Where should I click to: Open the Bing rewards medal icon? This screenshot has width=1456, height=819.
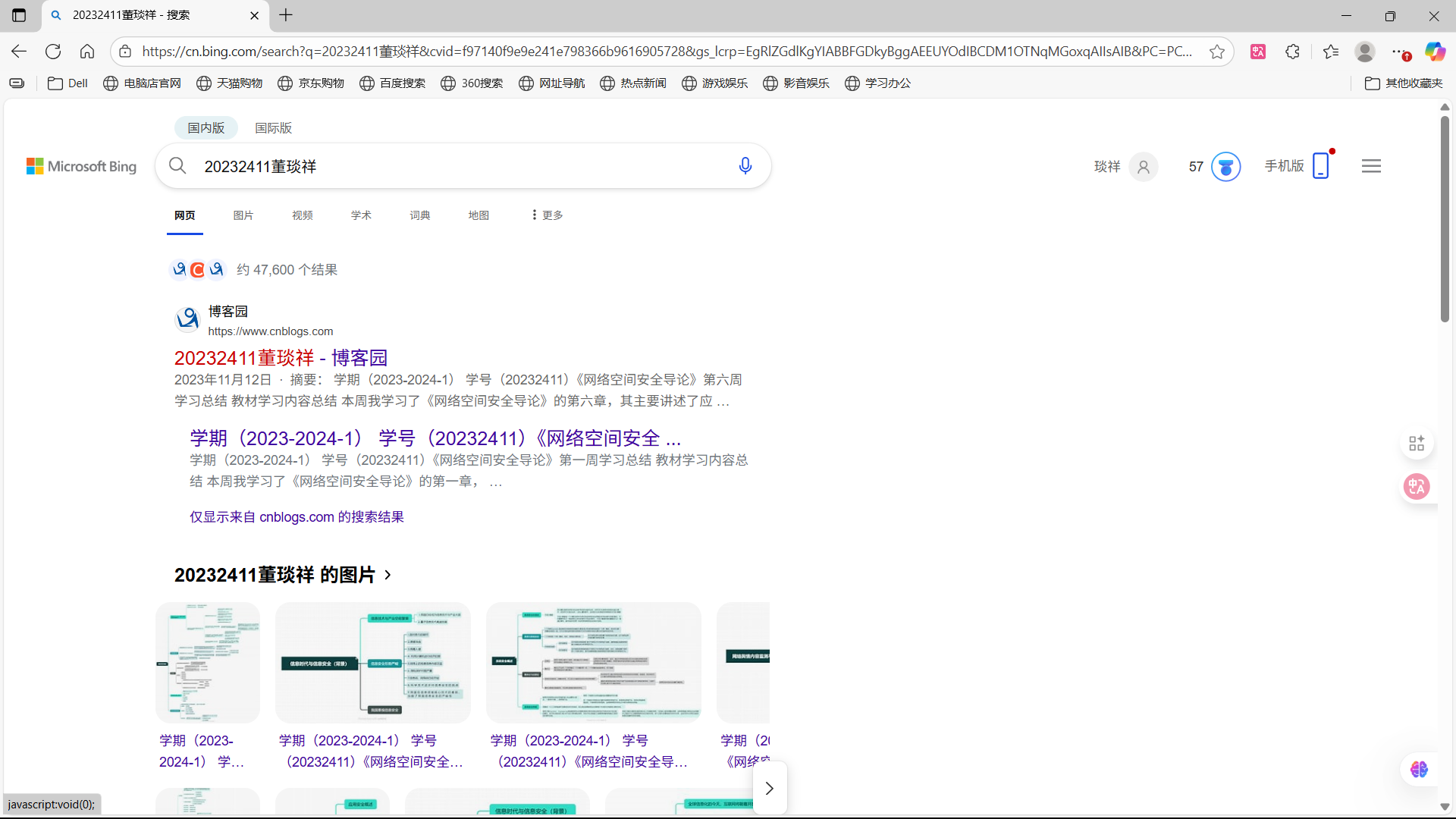[x=1225, y=167]
